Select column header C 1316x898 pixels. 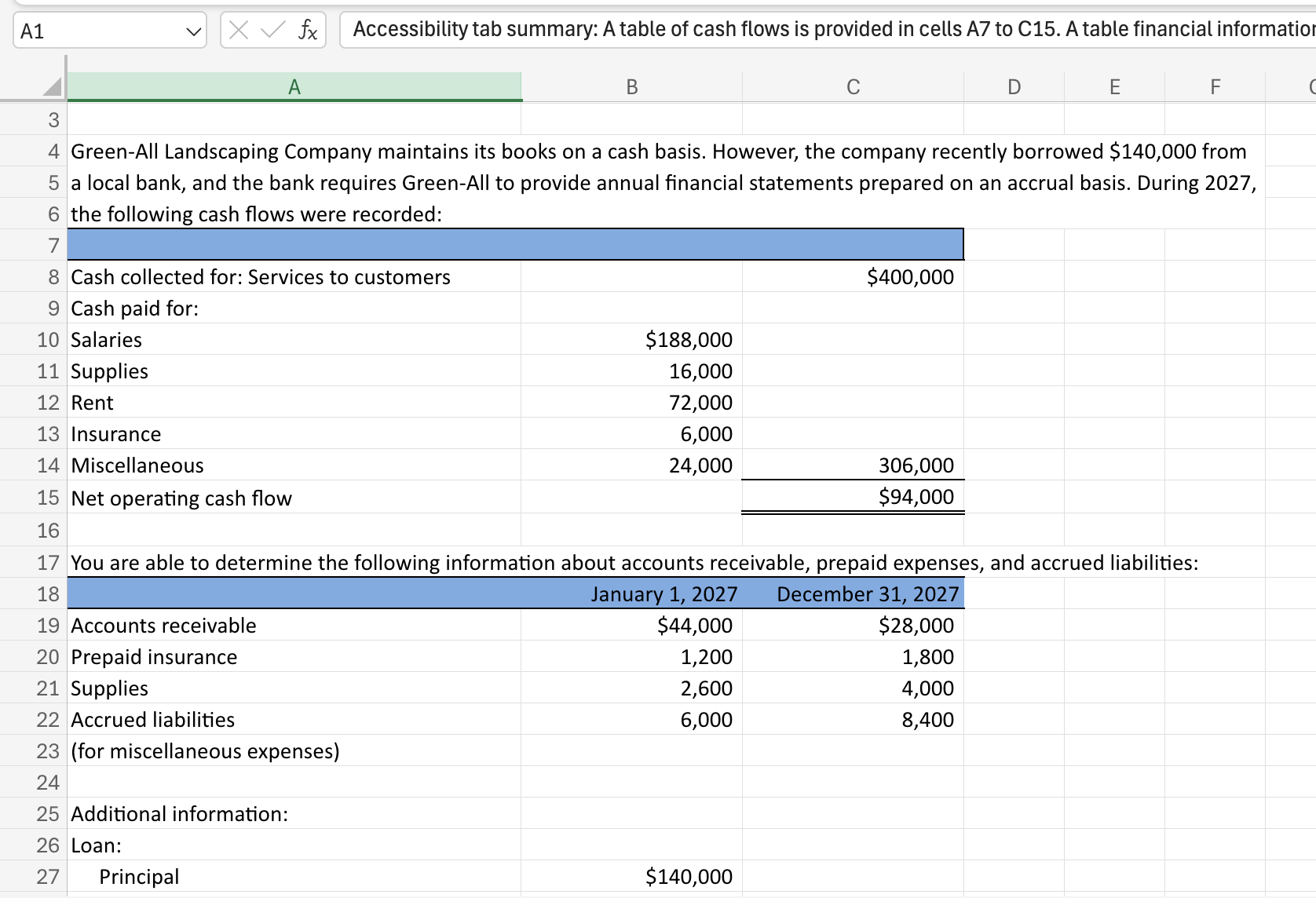[x=852, y=86]
